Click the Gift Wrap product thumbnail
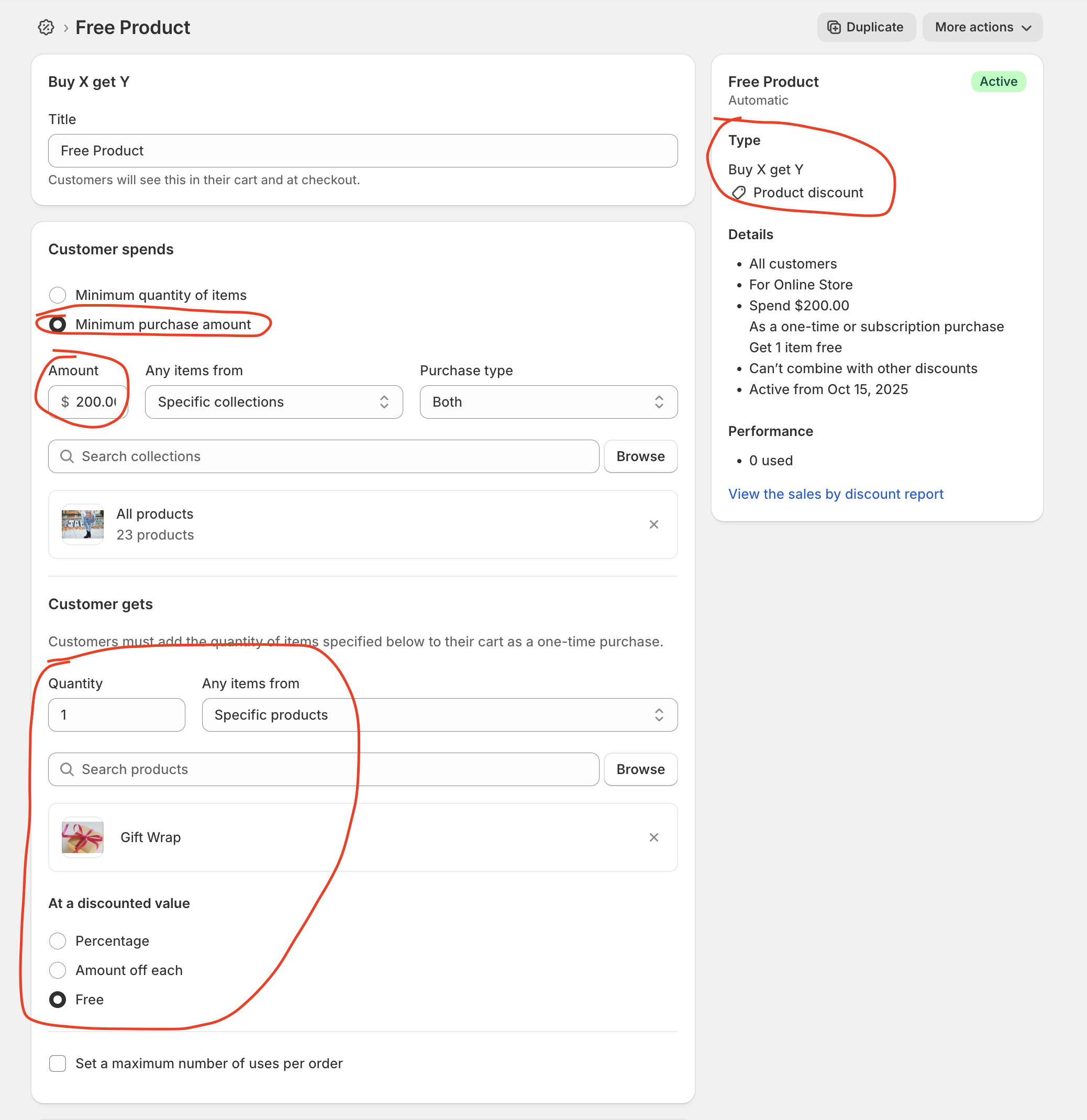Image resolution: width=1087 pixels, height=1120 pixels. coord(83,837)
